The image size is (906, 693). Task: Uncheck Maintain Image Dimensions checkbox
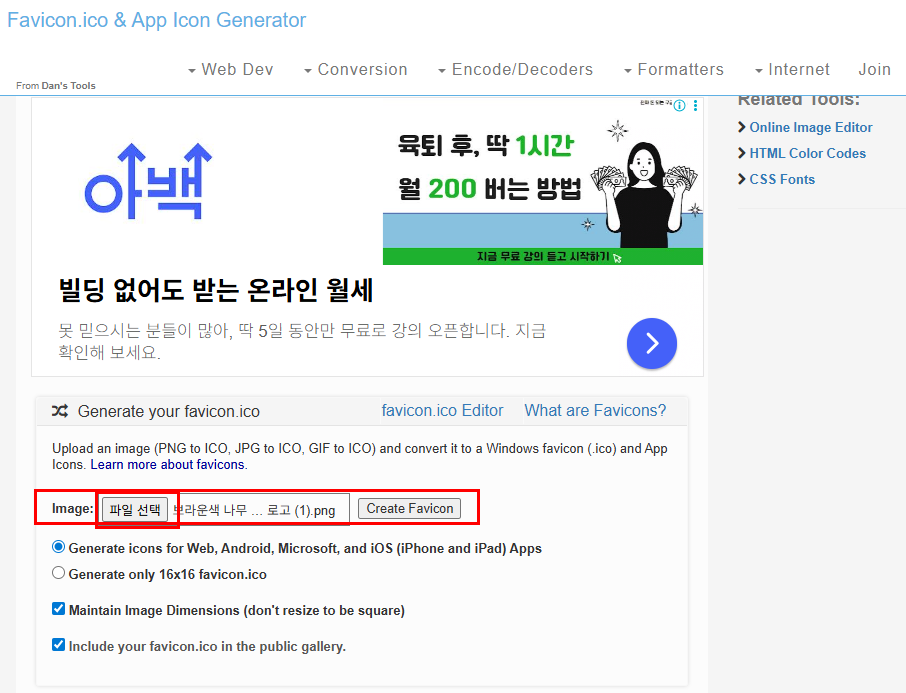[58, 609]
